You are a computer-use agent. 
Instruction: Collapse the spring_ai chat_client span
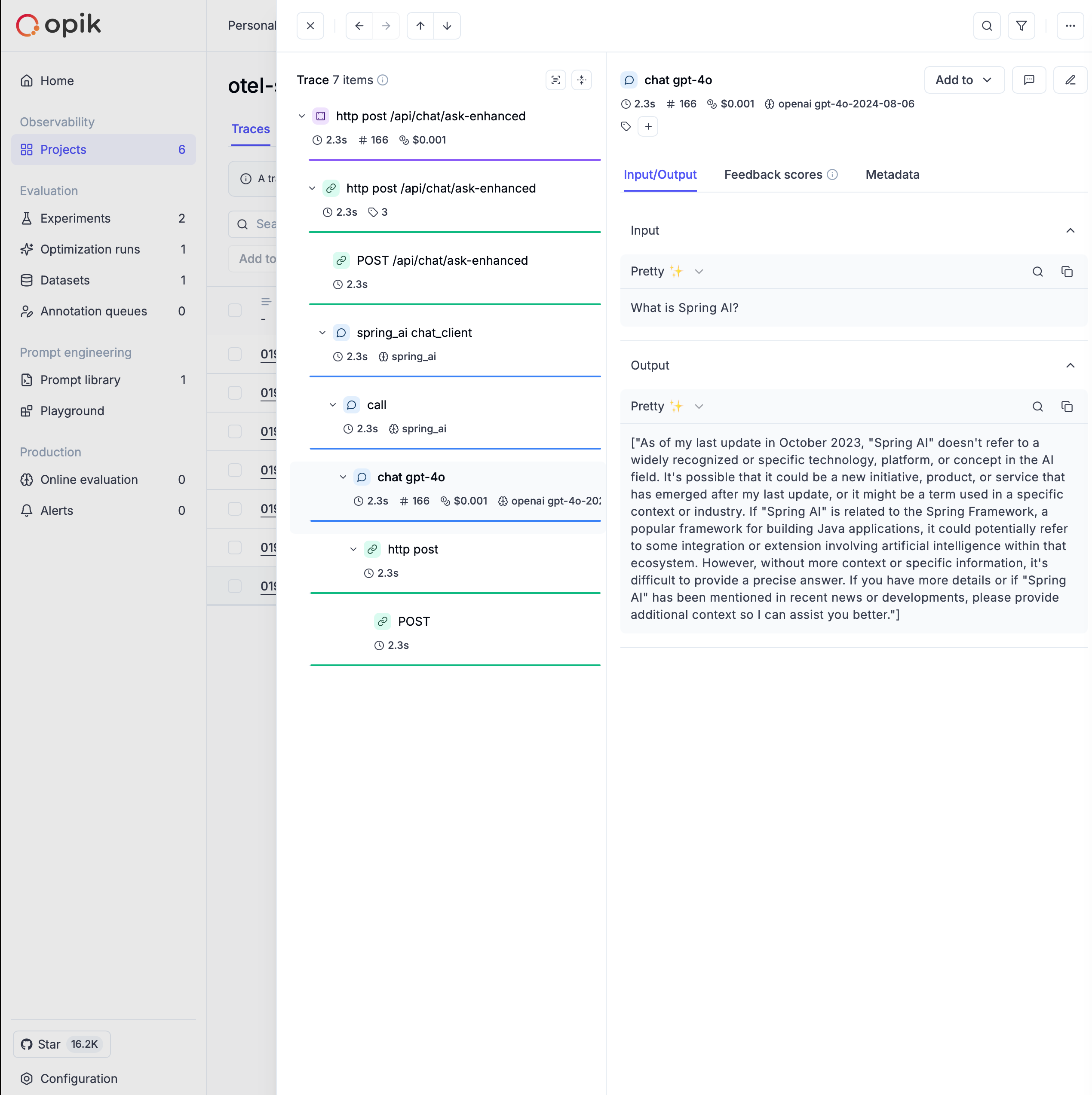(x=322, y=333)
